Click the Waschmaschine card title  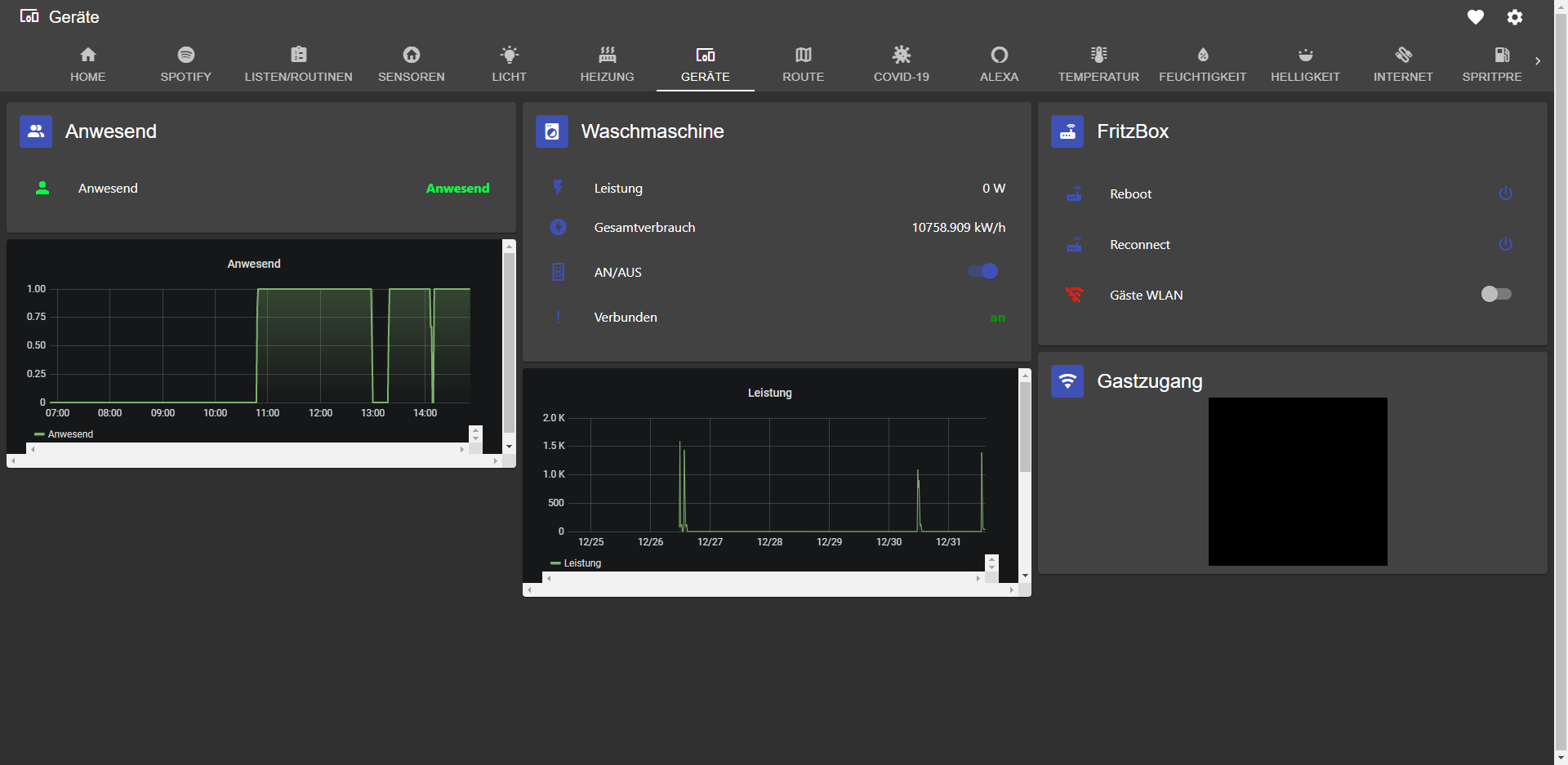(x=653, y=131)
